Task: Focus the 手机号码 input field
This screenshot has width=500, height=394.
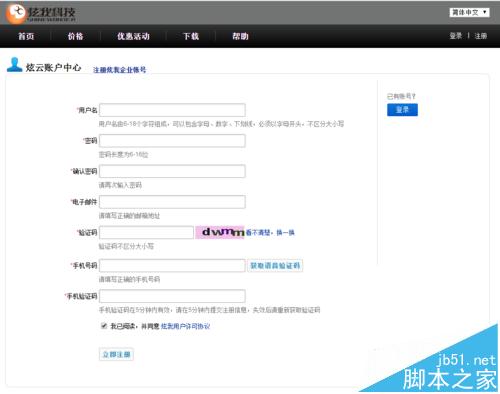Action: pos(172,266)
